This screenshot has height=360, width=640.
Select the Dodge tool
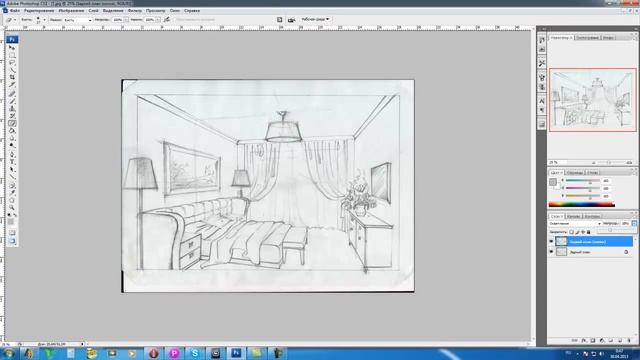pyautogui.click(x=12, y=145)
